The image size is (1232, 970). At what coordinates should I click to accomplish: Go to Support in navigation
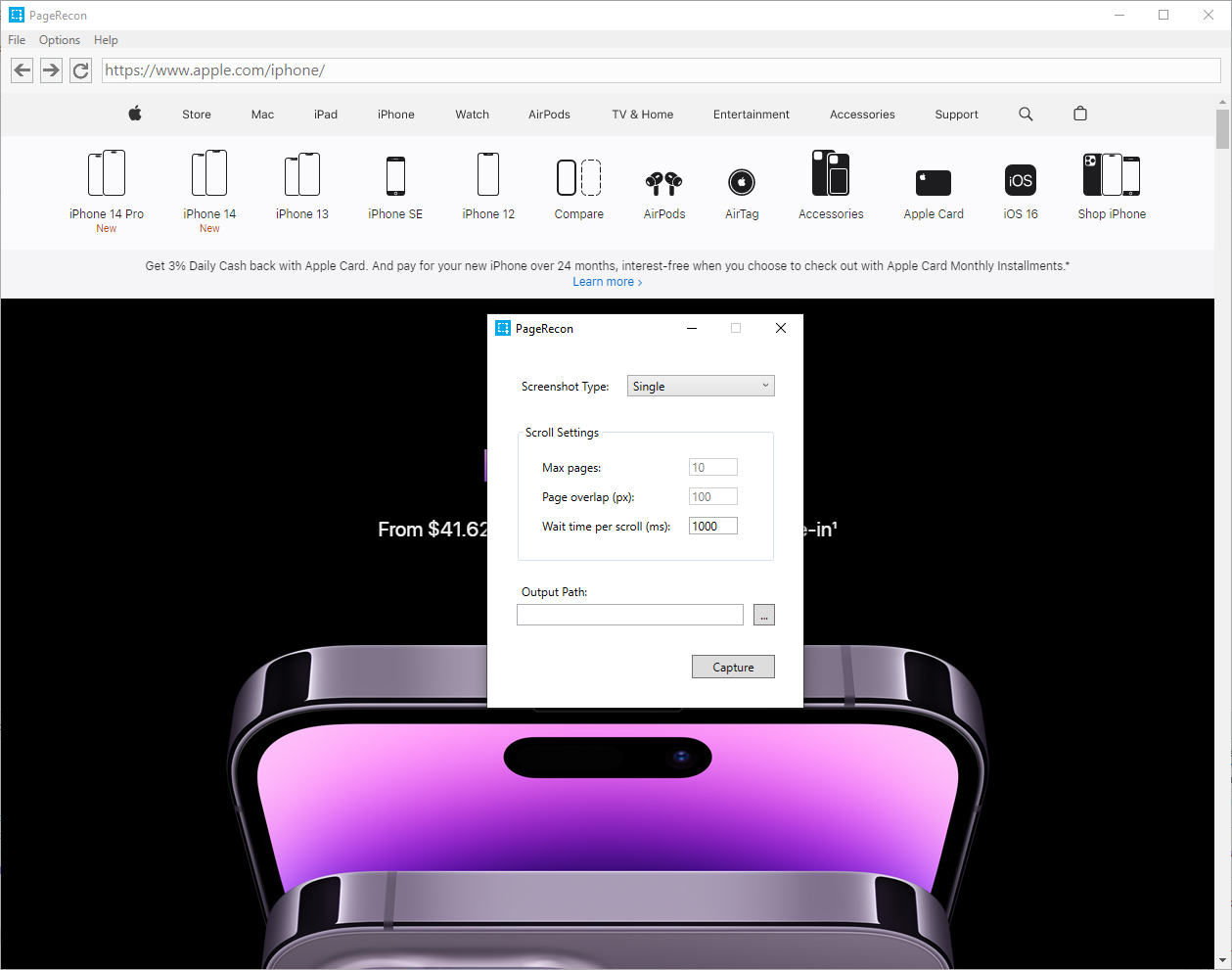tap(956, 115)
